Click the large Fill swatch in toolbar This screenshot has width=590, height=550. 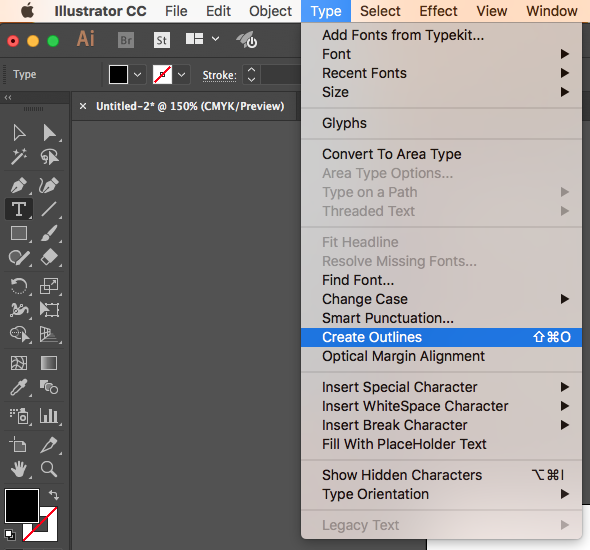click(22, 506)
